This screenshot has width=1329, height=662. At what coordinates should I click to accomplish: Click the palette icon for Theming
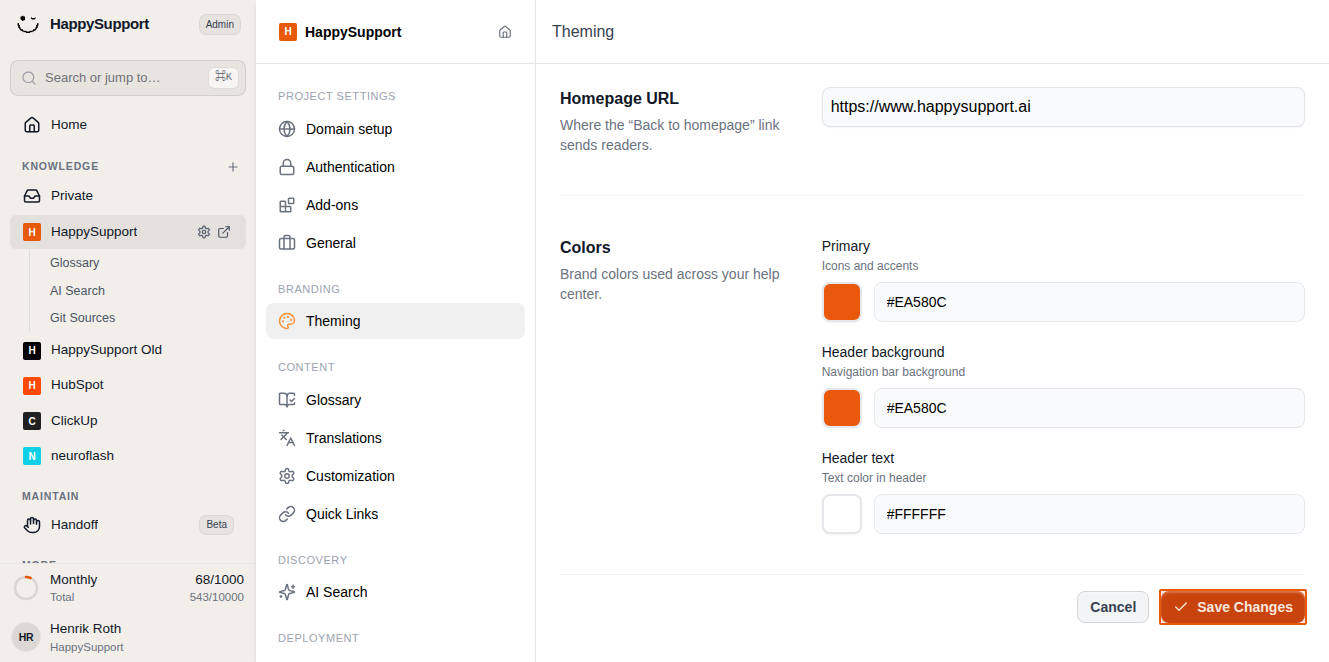click(287, 321)
